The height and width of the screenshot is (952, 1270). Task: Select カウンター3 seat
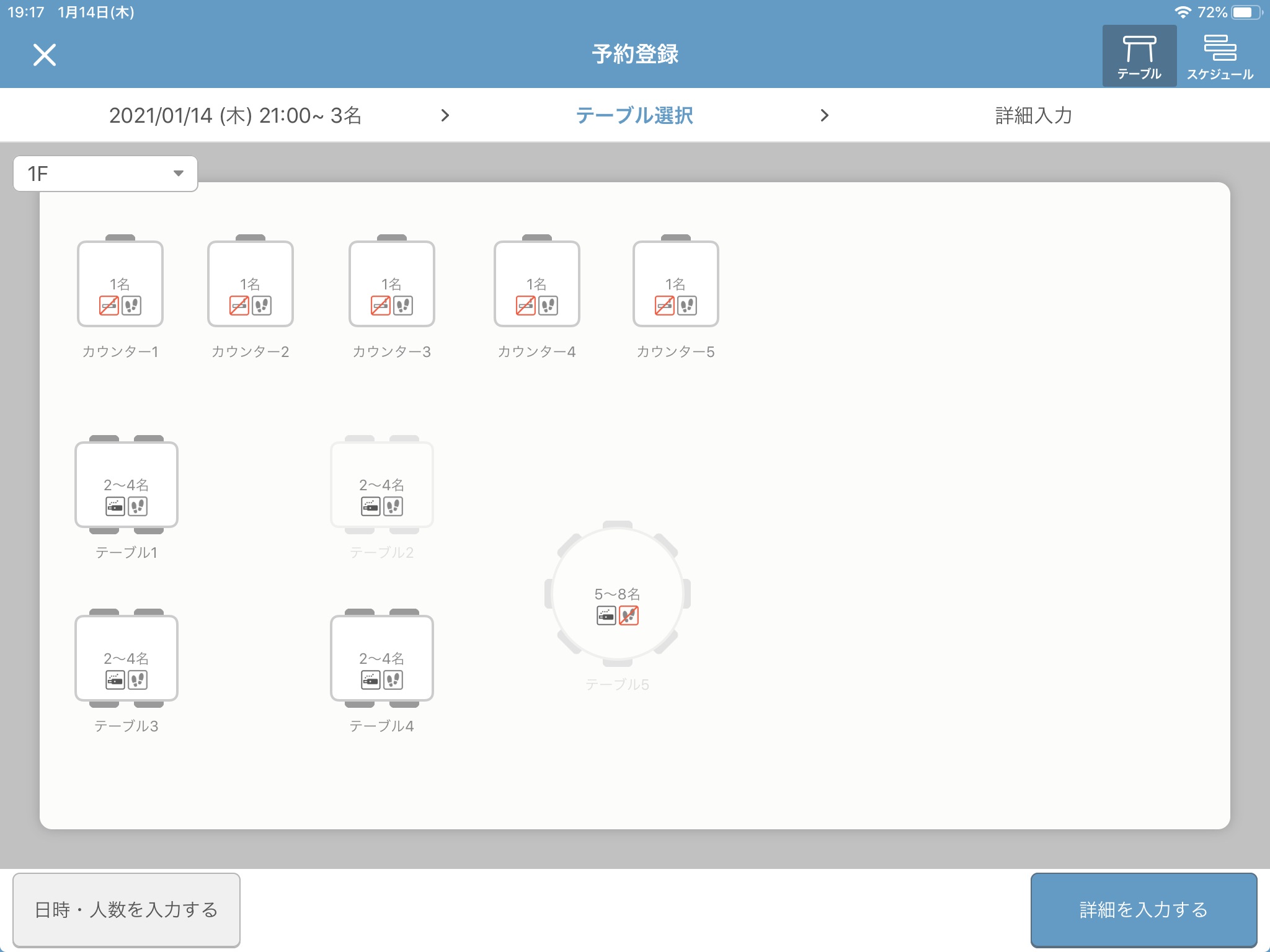[392, 283]
